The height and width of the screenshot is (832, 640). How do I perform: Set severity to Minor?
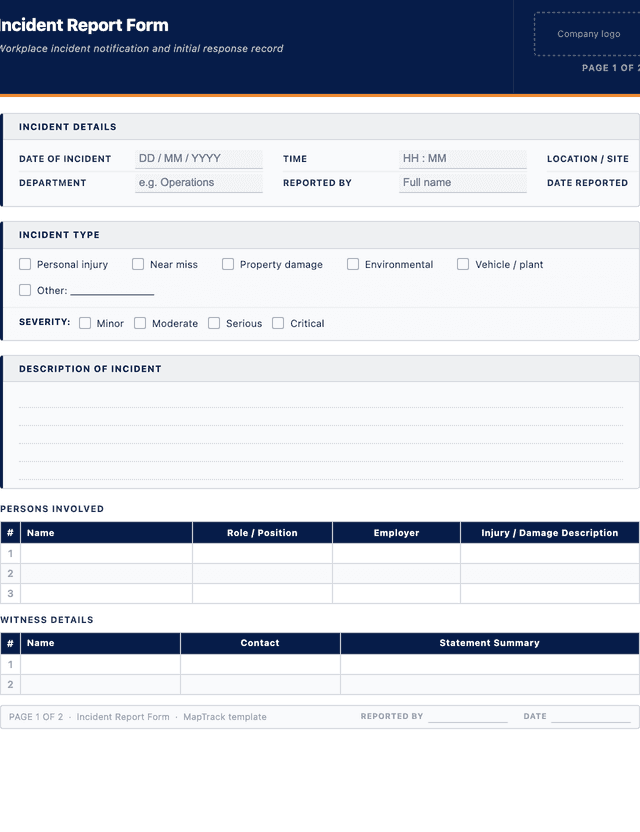coord(85,323)
